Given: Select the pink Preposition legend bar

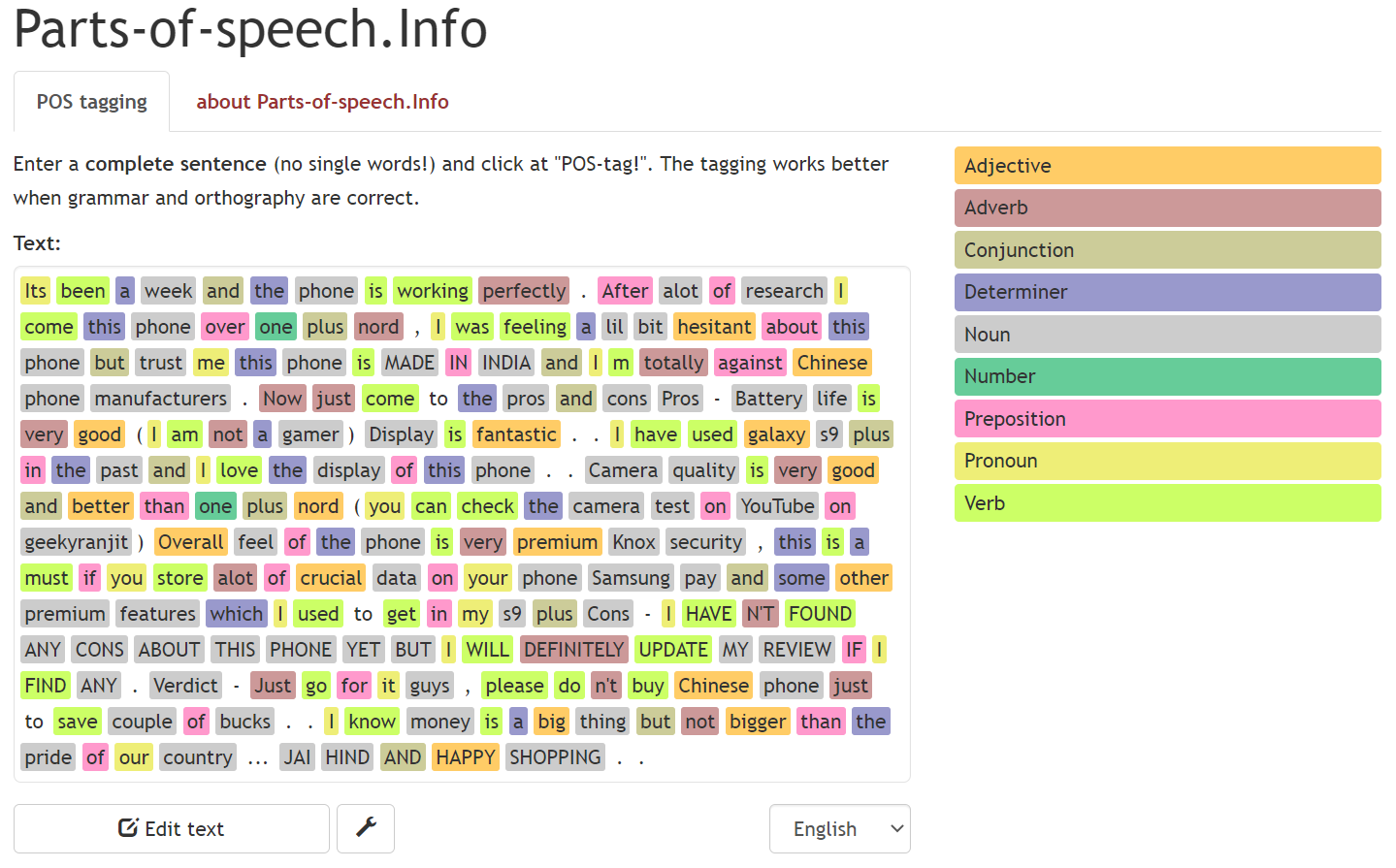Looking at the screenshot, I should coord(1167,419).
